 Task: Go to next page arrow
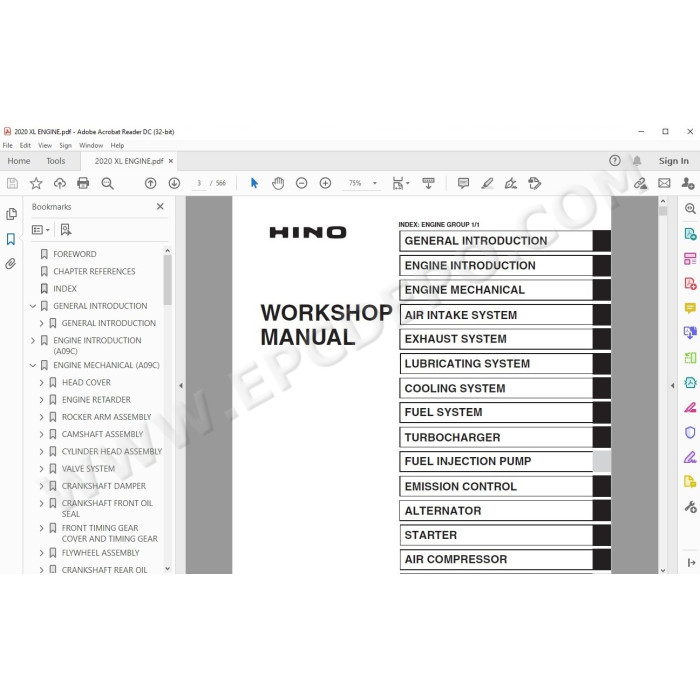pos(174,183)
